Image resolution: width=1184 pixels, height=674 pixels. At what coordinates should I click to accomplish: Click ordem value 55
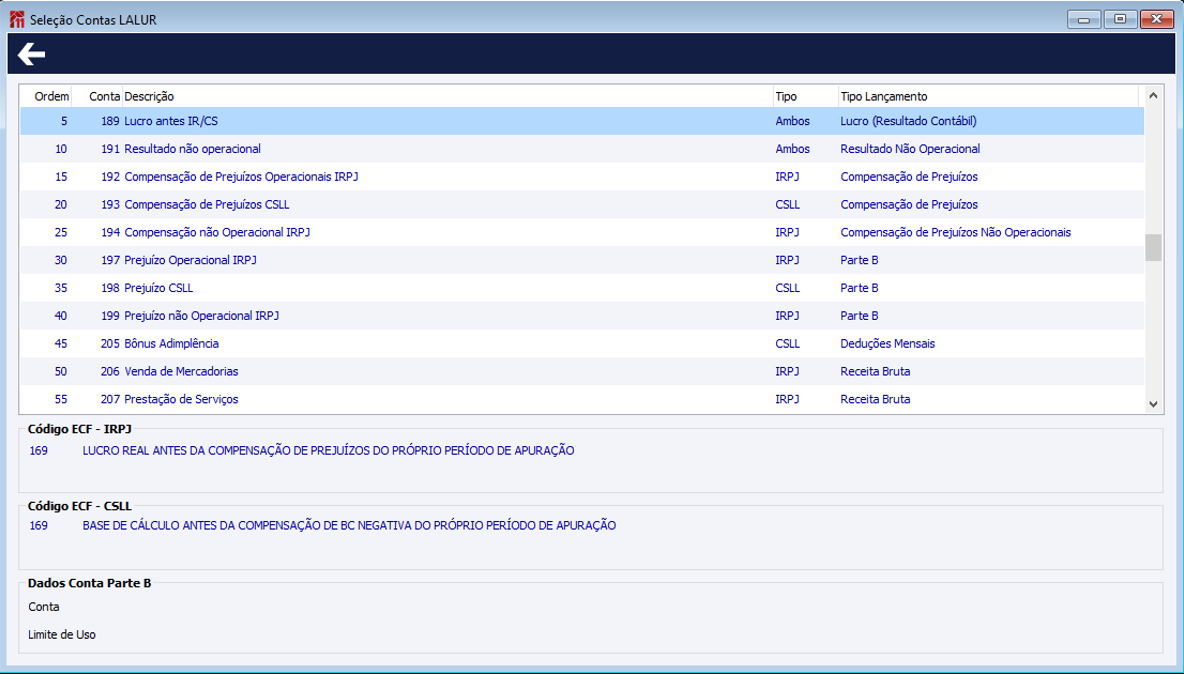click(x=60, y=399)
